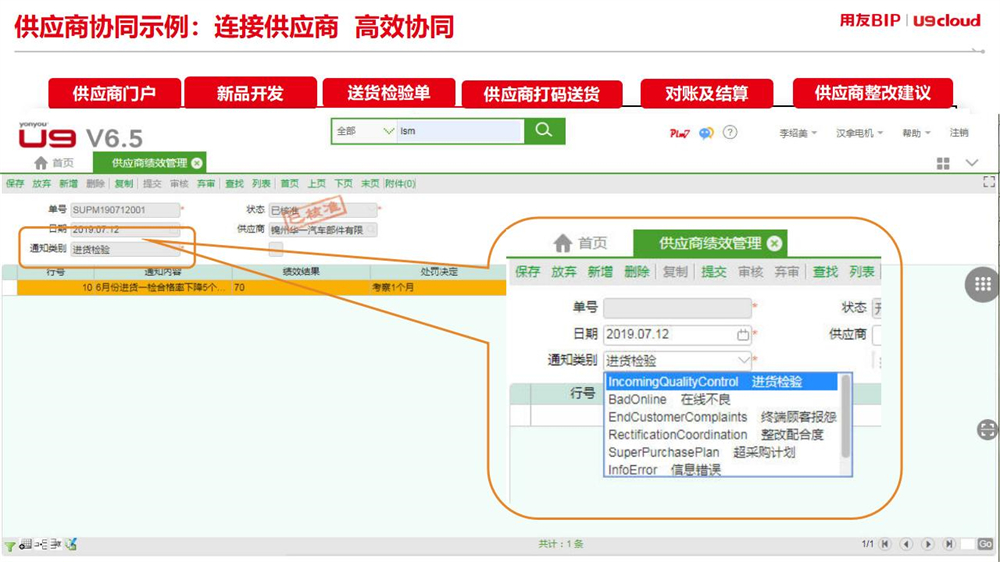This screenshot has height=562, width=1000.
Task: Pick SuperPurchasePlan 超采购计划 option
Action: pos(721,452)
